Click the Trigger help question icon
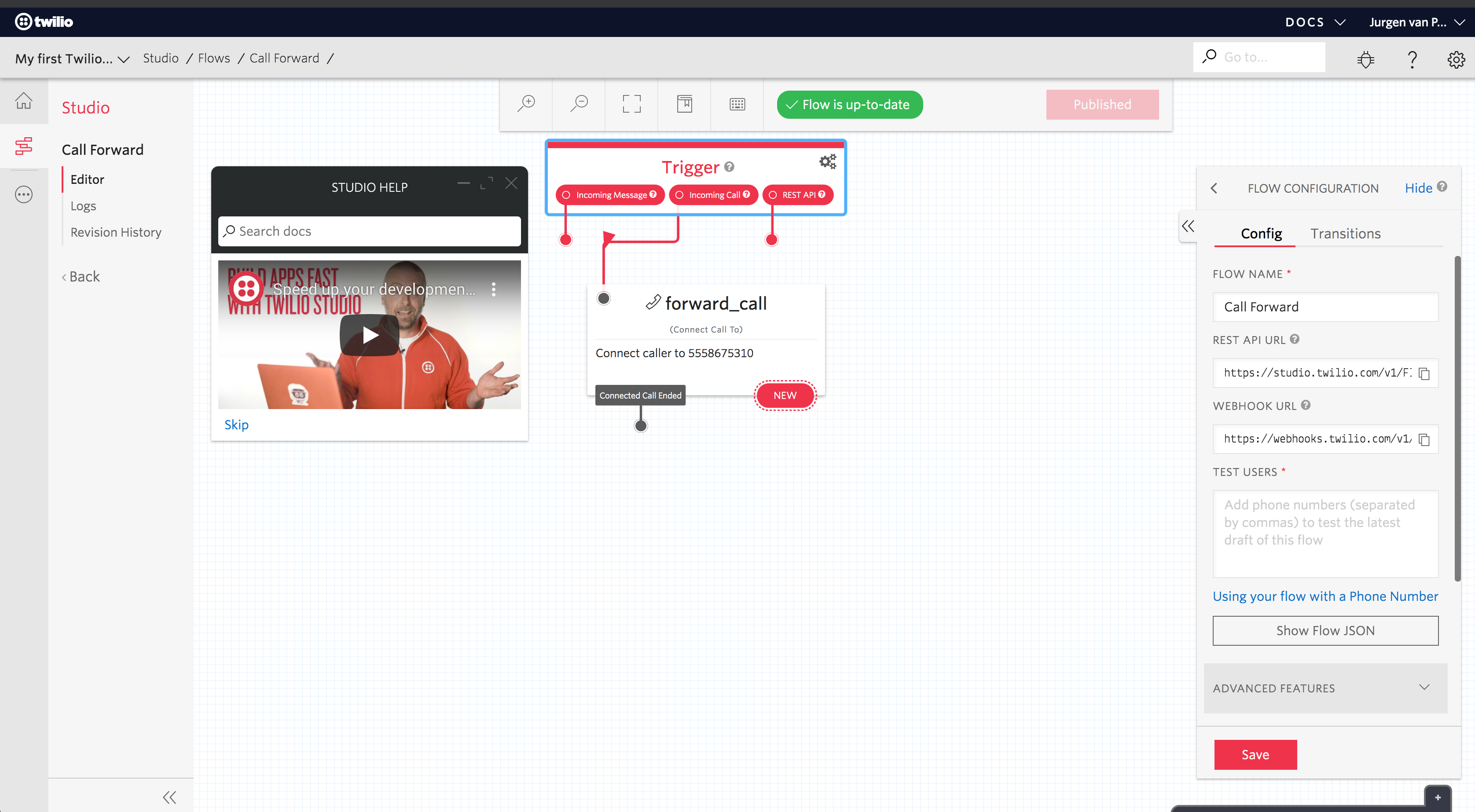This screenshot has width=1475, height=812. [729, 167]
